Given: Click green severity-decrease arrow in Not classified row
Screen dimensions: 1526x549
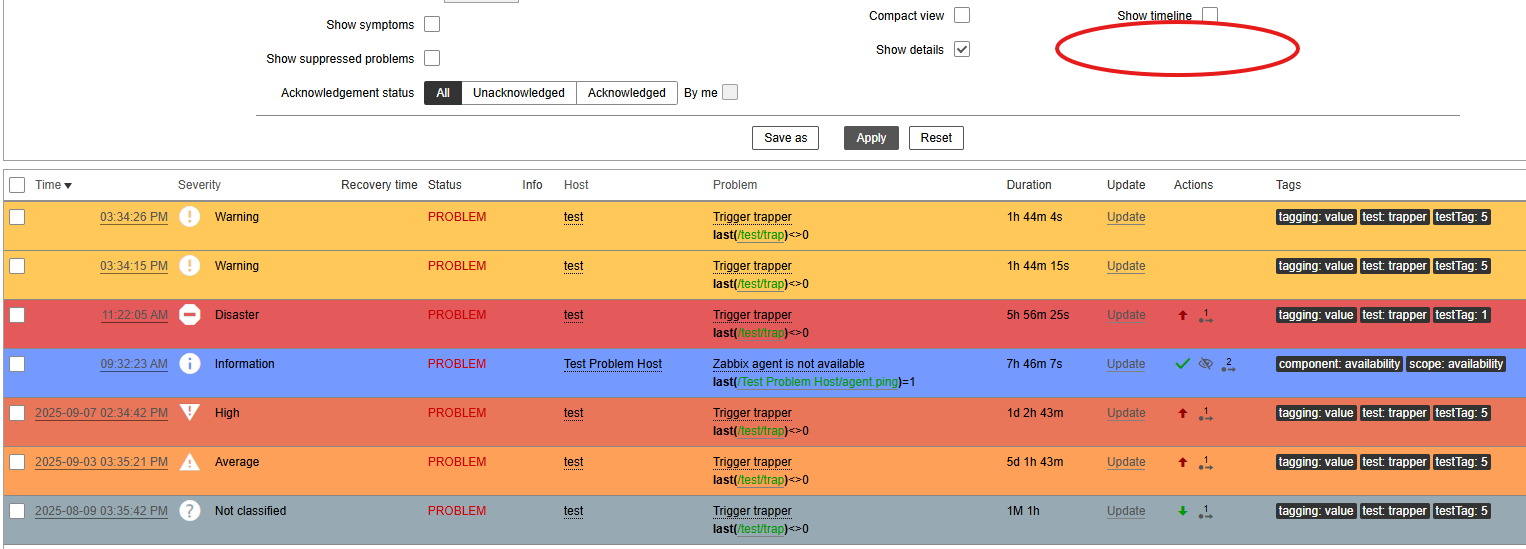Looking at the screenshot, I should (x=1183, y=511).
